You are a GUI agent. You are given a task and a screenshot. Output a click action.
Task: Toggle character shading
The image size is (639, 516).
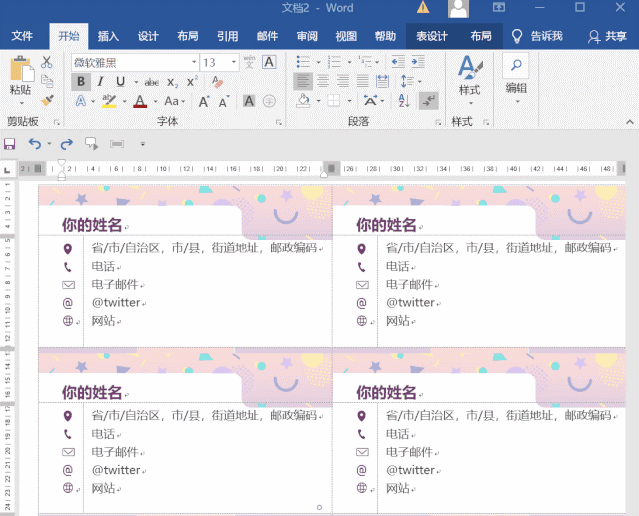[x=249, y=101]
